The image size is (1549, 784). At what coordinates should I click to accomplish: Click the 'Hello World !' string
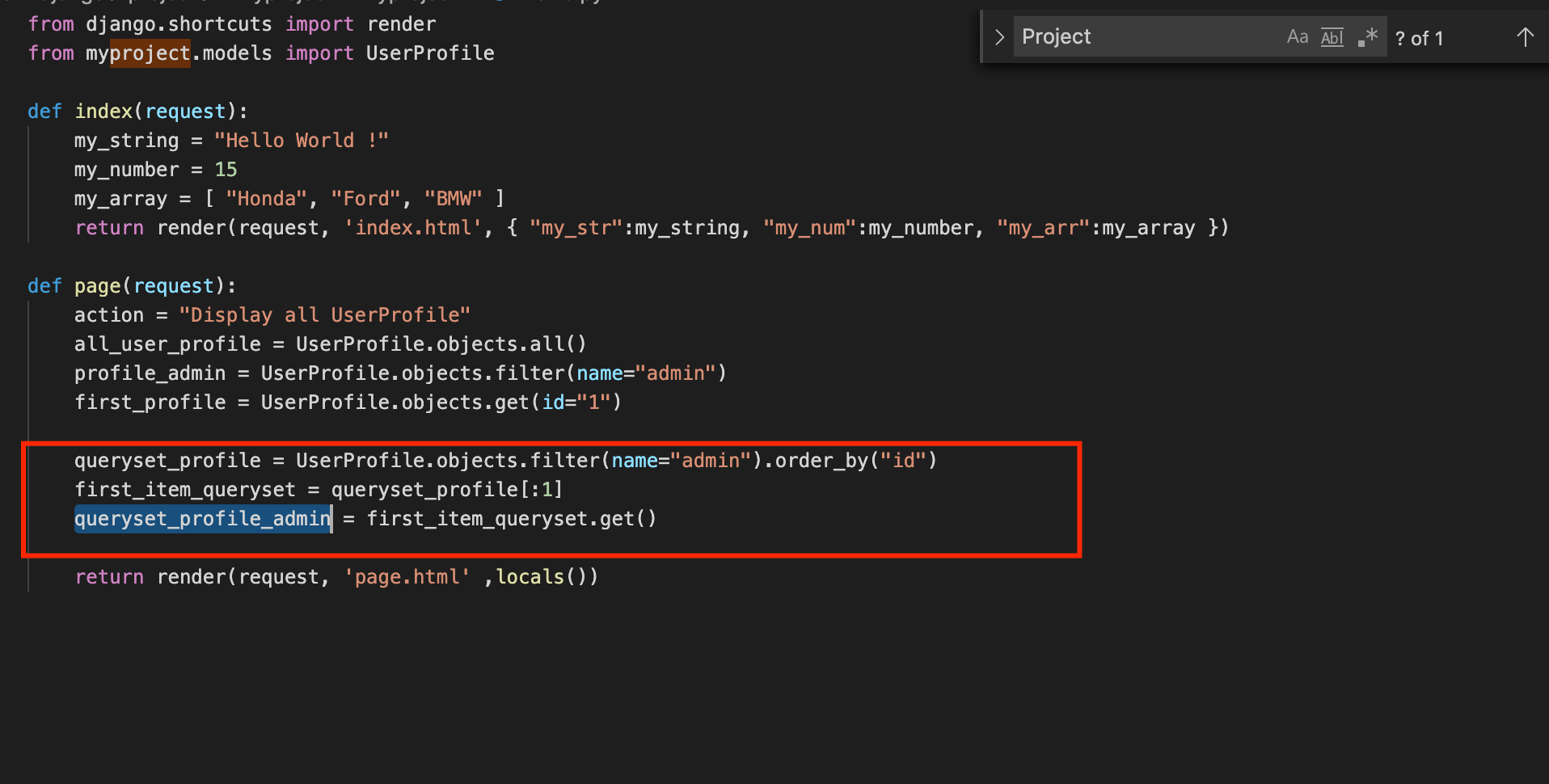[301, 140]
